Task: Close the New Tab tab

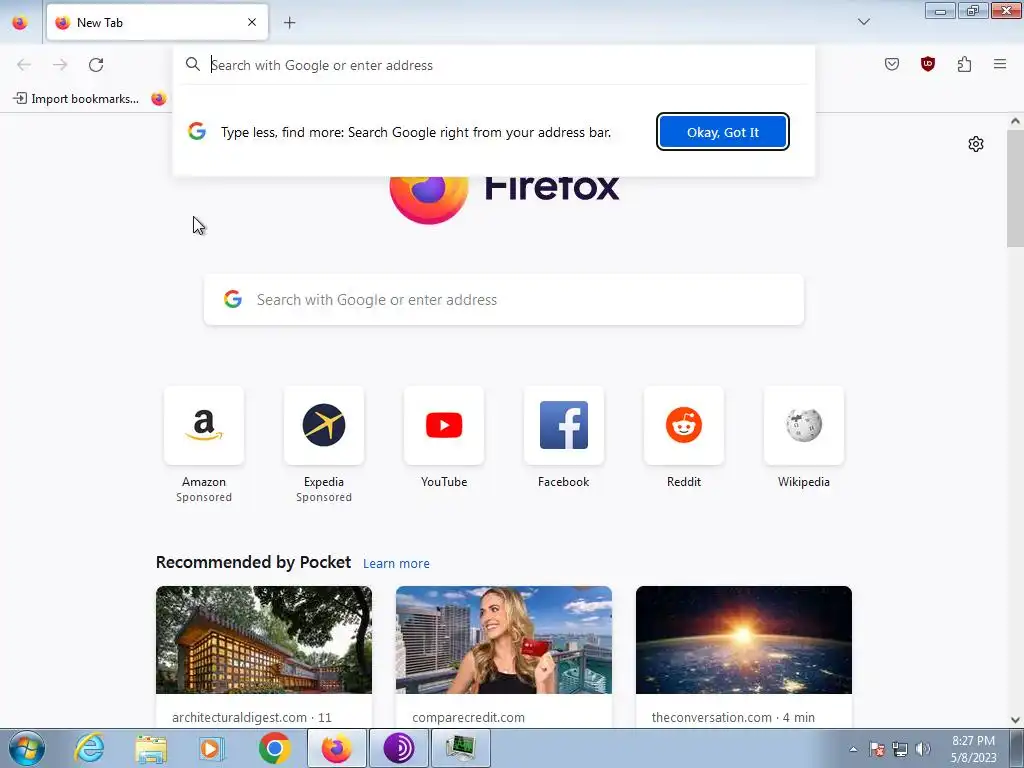Action: [x=252, y=22]
